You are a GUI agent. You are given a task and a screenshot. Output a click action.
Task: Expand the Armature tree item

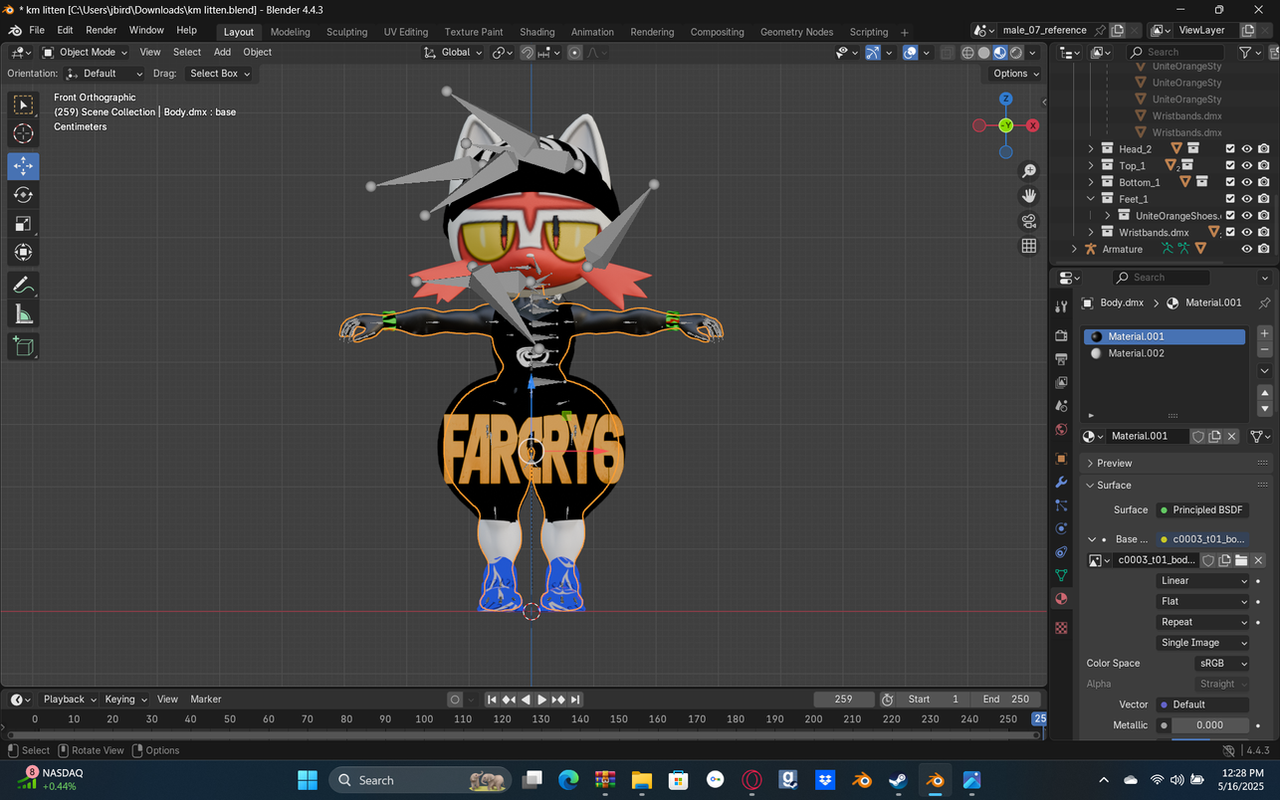click(x=1075, y=249)
